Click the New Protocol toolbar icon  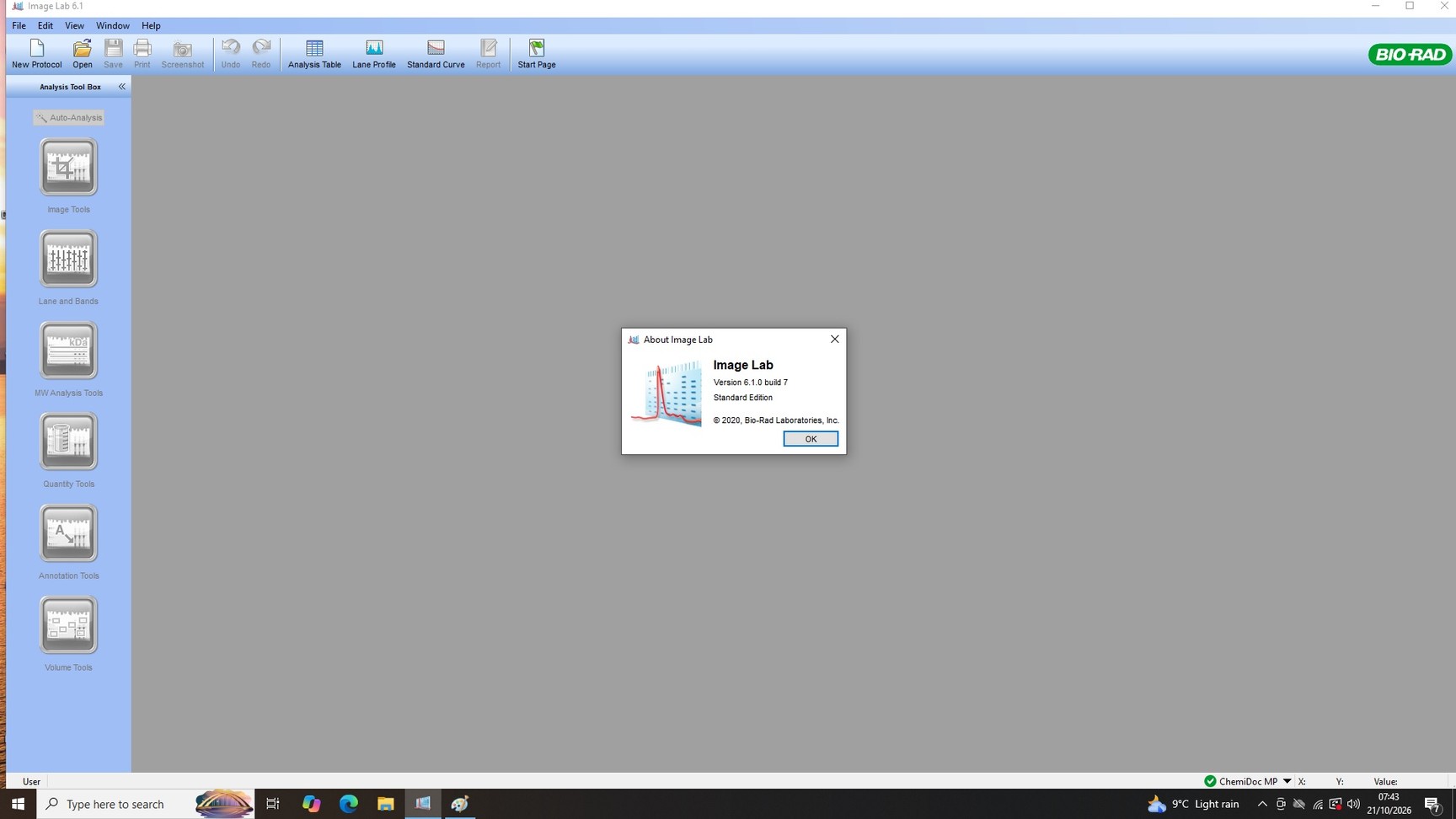click(x=37, y=54)
